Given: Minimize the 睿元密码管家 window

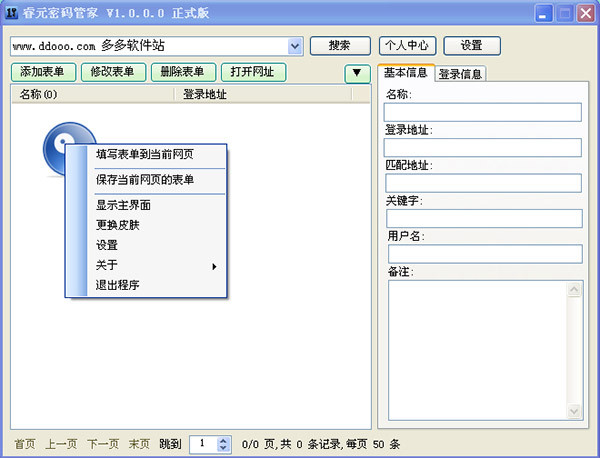Looking at the screenshot, I should (x=543, y=14).
